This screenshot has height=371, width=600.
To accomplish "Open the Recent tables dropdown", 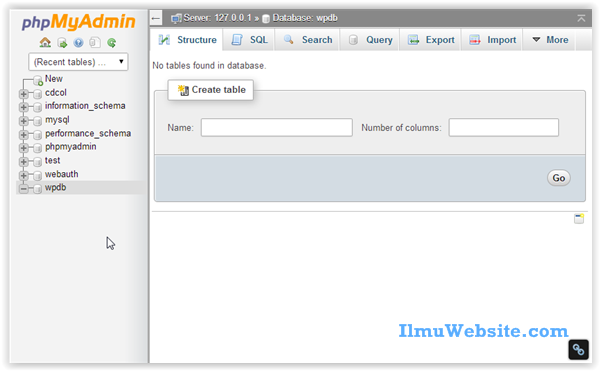I will [x=78, y=62].
